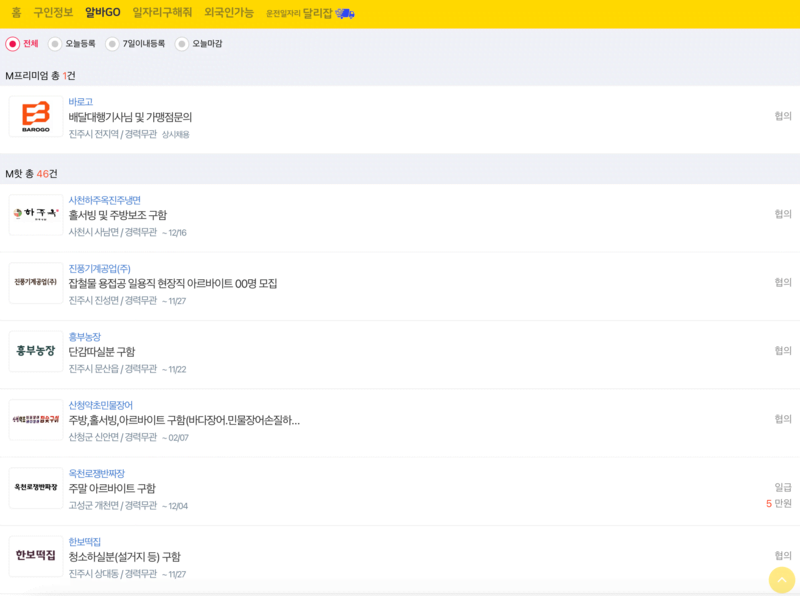Screen dimensions: 800x596
Task: Open the 산청약초민물장어 listing image
Action: point(35,419)
